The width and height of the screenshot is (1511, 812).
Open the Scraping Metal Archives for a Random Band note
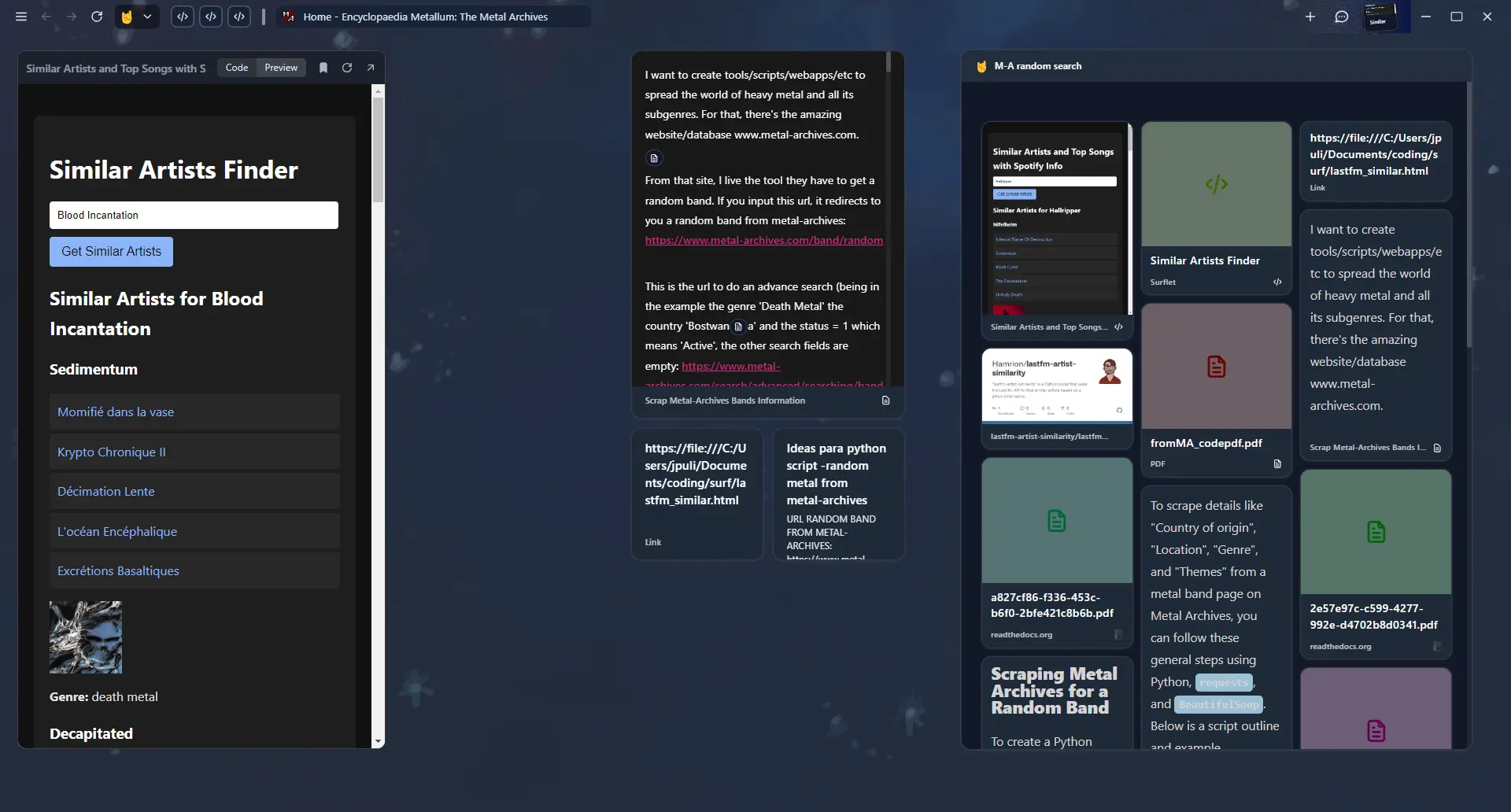(1057, 703)
